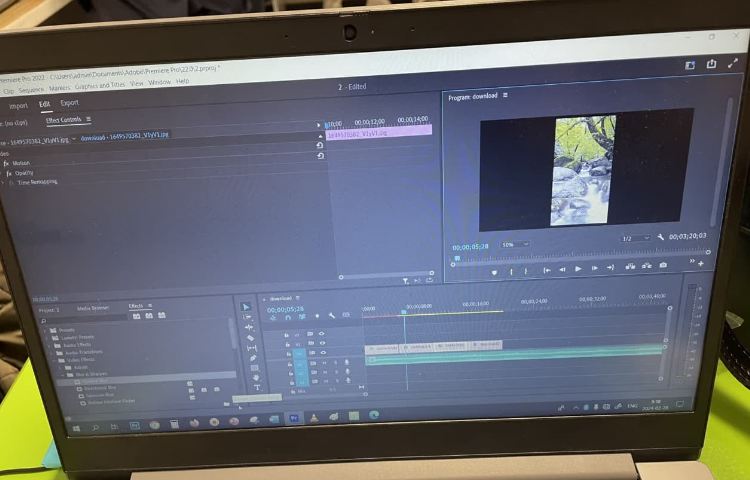
Task: Open the Media Browser panel tab
Action: coord(94,306)
